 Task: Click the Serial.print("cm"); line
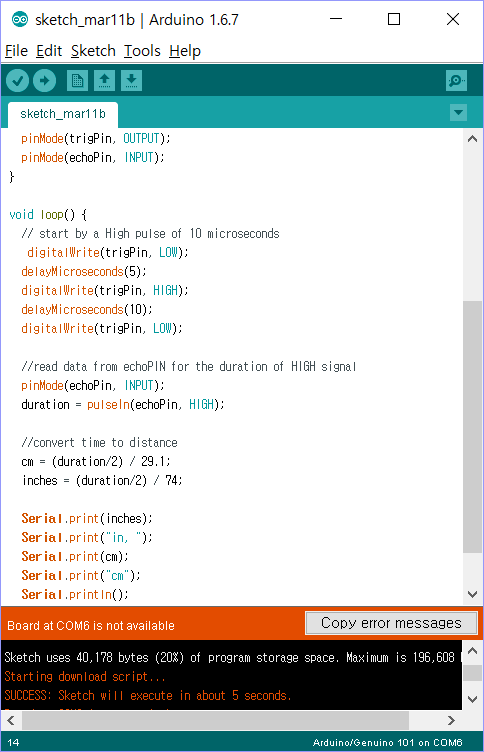(81, 576)
